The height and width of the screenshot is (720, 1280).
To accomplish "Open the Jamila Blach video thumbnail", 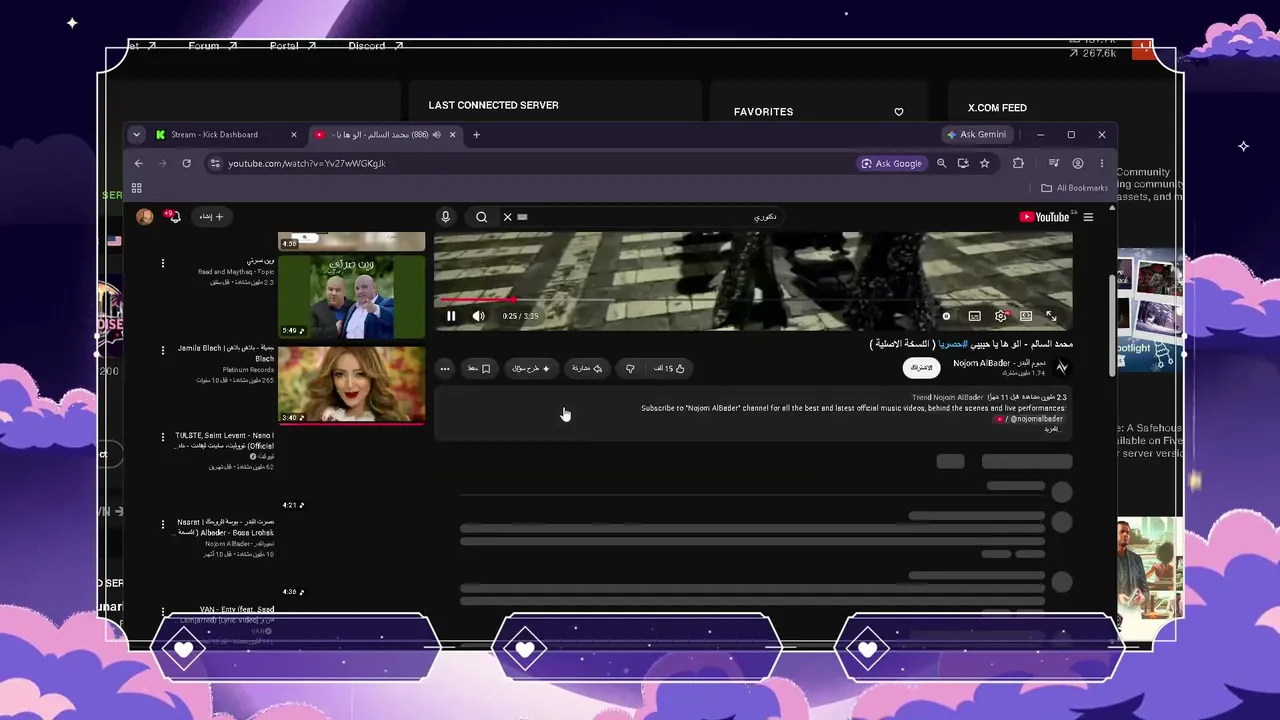I will [351, 385].
